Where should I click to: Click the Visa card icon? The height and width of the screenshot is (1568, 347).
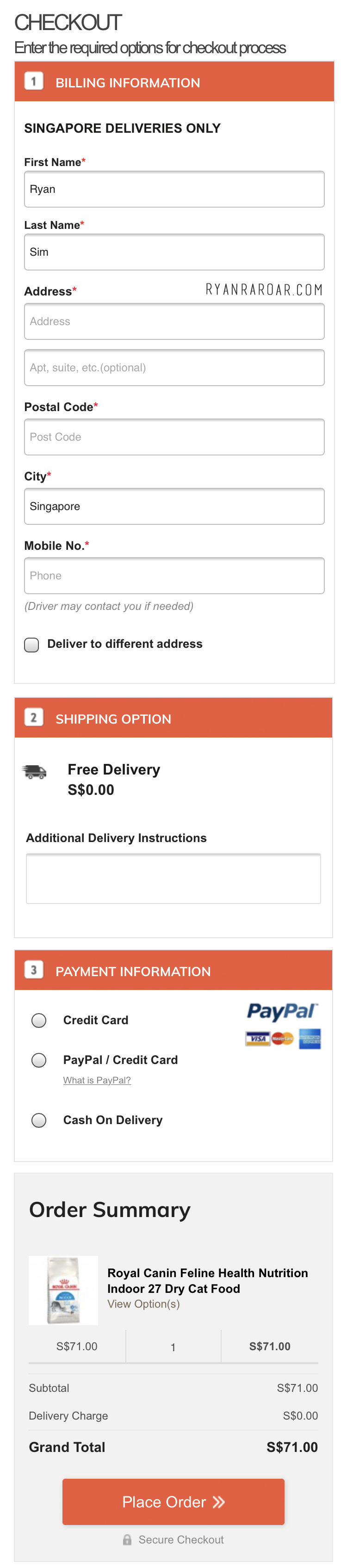coord(257,1039)
